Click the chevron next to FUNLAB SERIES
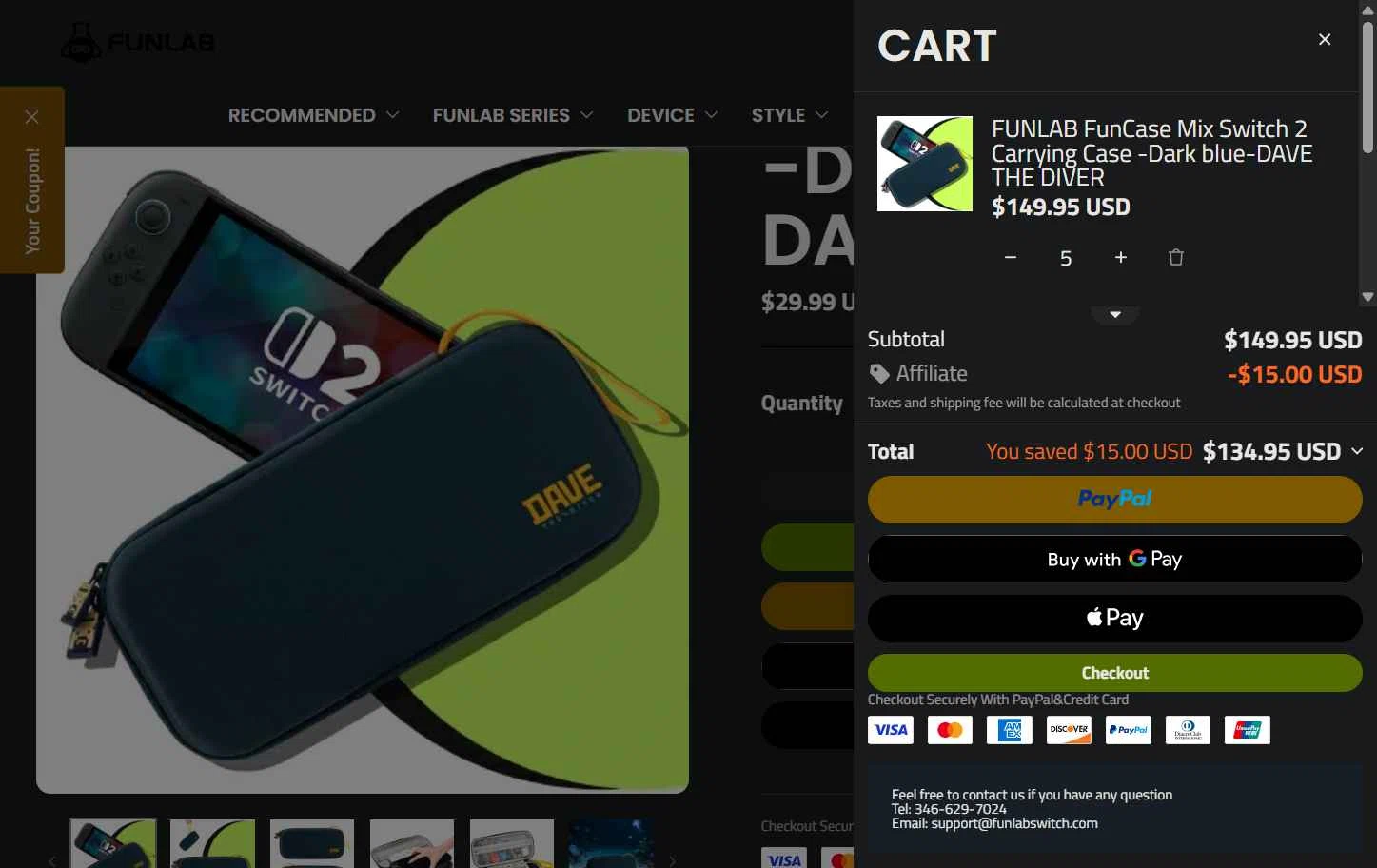The image size is (1377, 868). coord(586,115)
